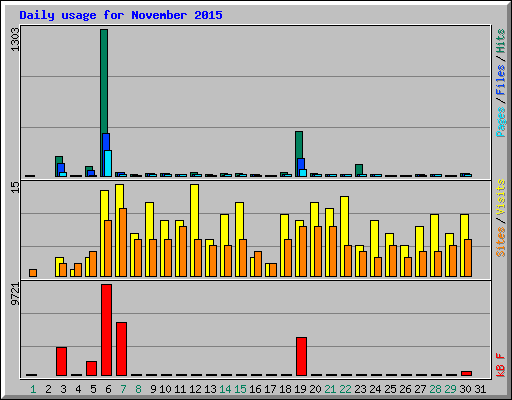Click the green hits bar for day 23
This screenshot has height=400, width=512.
pyautogui.click(x=359, y=169)
